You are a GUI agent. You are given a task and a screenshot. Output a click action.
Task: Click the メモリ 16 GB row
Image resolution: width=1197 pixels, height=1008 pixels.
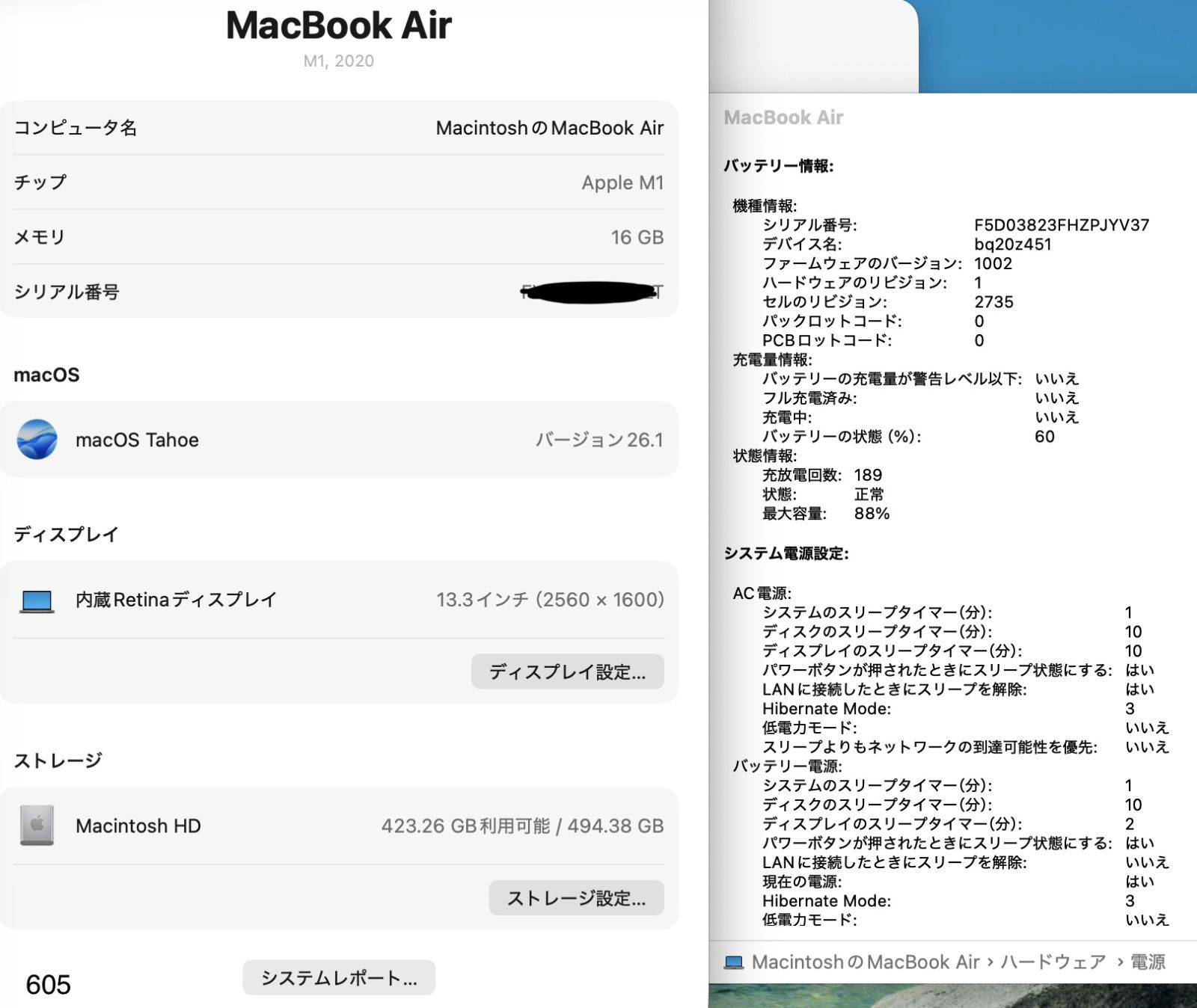point(339,238)
